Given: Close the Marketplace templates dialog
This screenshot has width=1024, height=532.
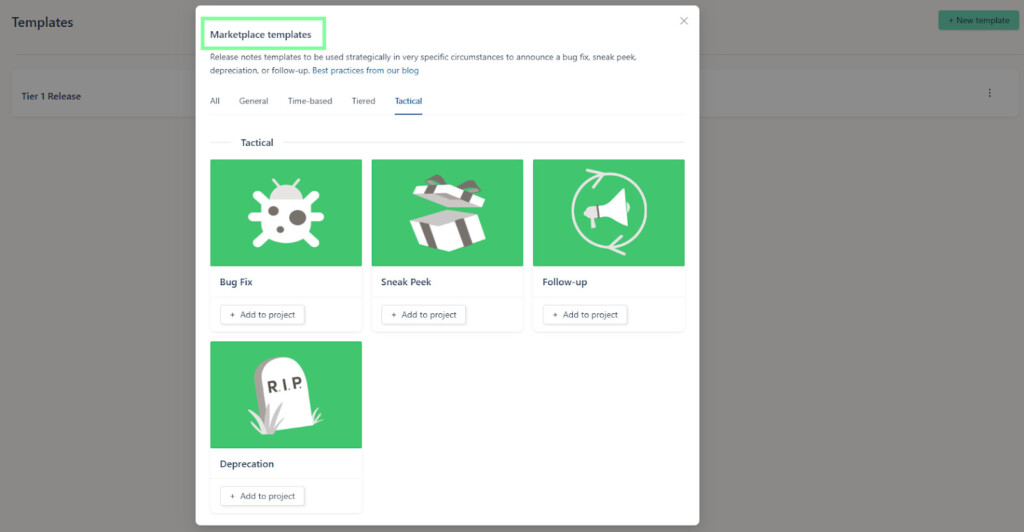Looking at the screenshot, I should click(x=684, y=21).
